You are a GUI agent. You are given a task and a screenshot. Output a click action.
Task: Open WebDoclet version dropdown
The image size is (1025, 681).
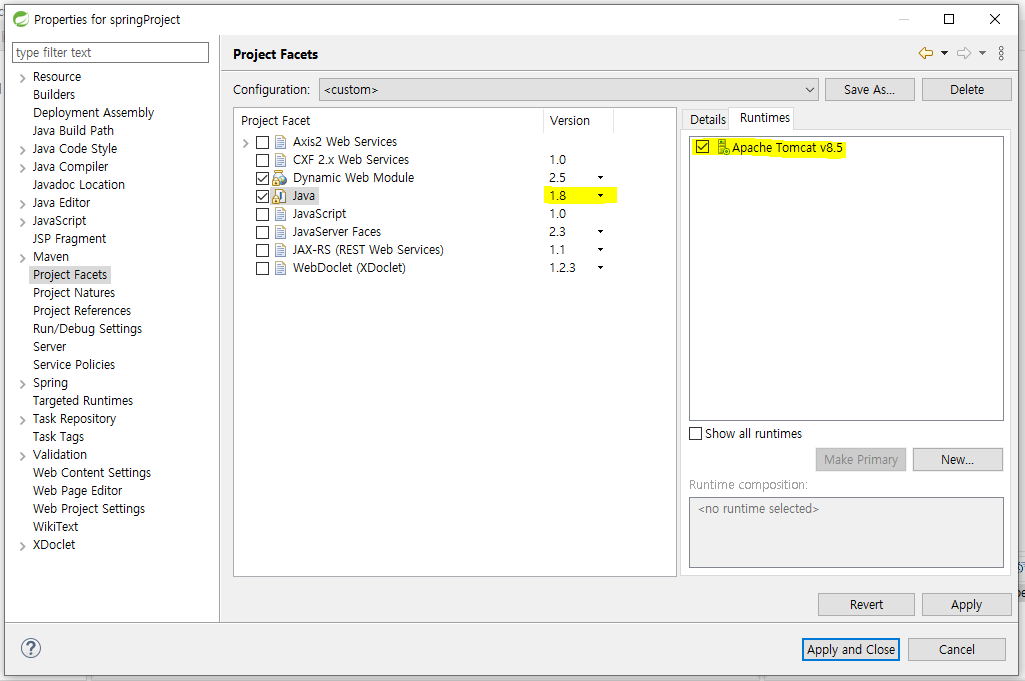click(x=600, y=267)
